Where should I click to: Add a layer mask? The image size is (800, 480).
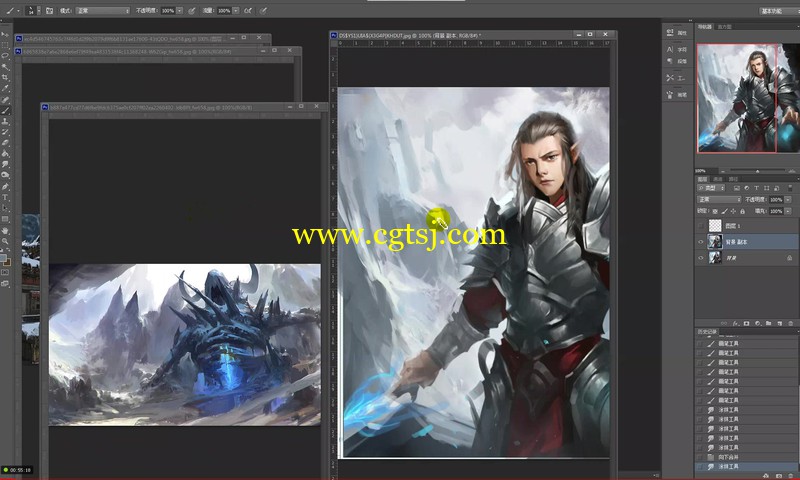[746, 323]
